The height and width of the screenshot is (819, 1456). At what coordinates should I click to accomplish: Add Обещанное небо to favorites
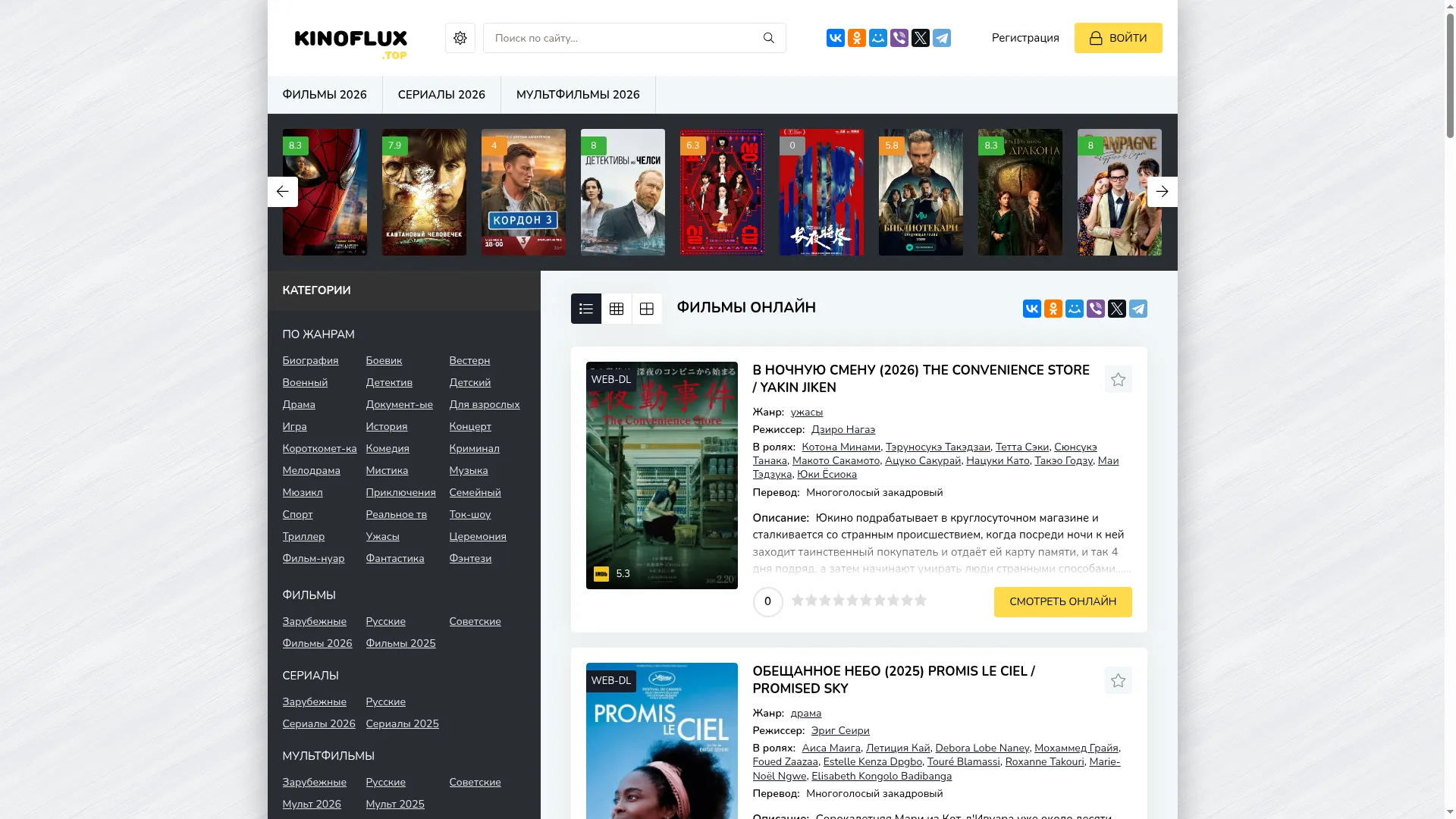pos(1119,680)
